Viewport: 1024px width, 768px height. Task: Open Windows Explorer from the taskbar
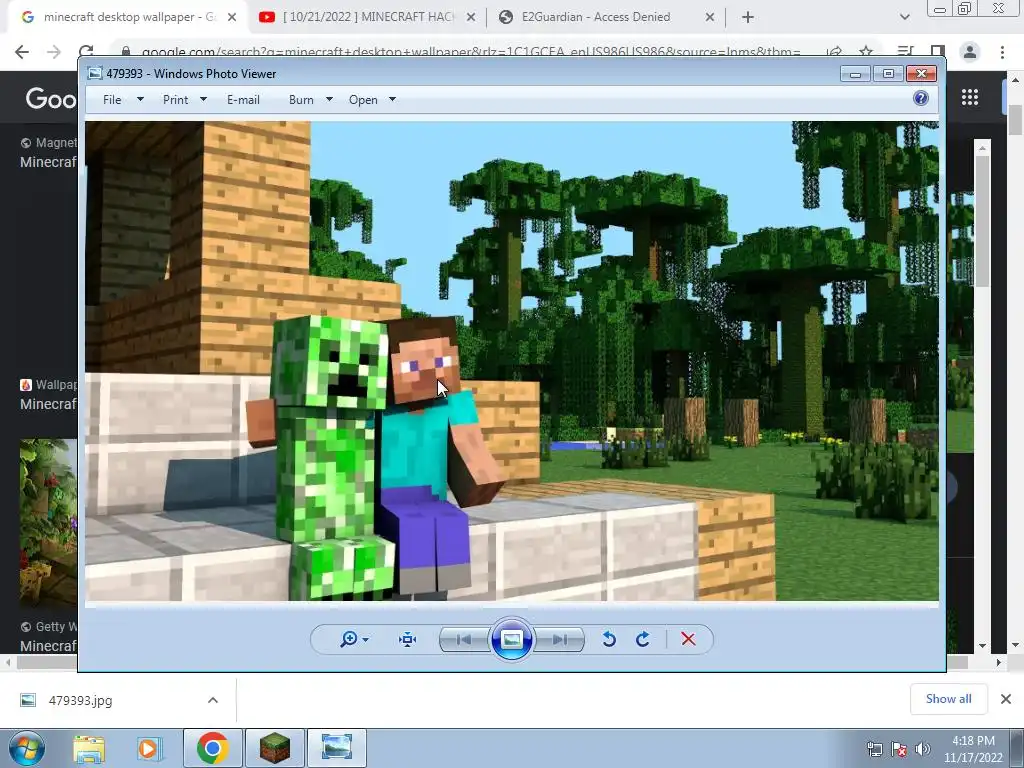tap(89, 749)
